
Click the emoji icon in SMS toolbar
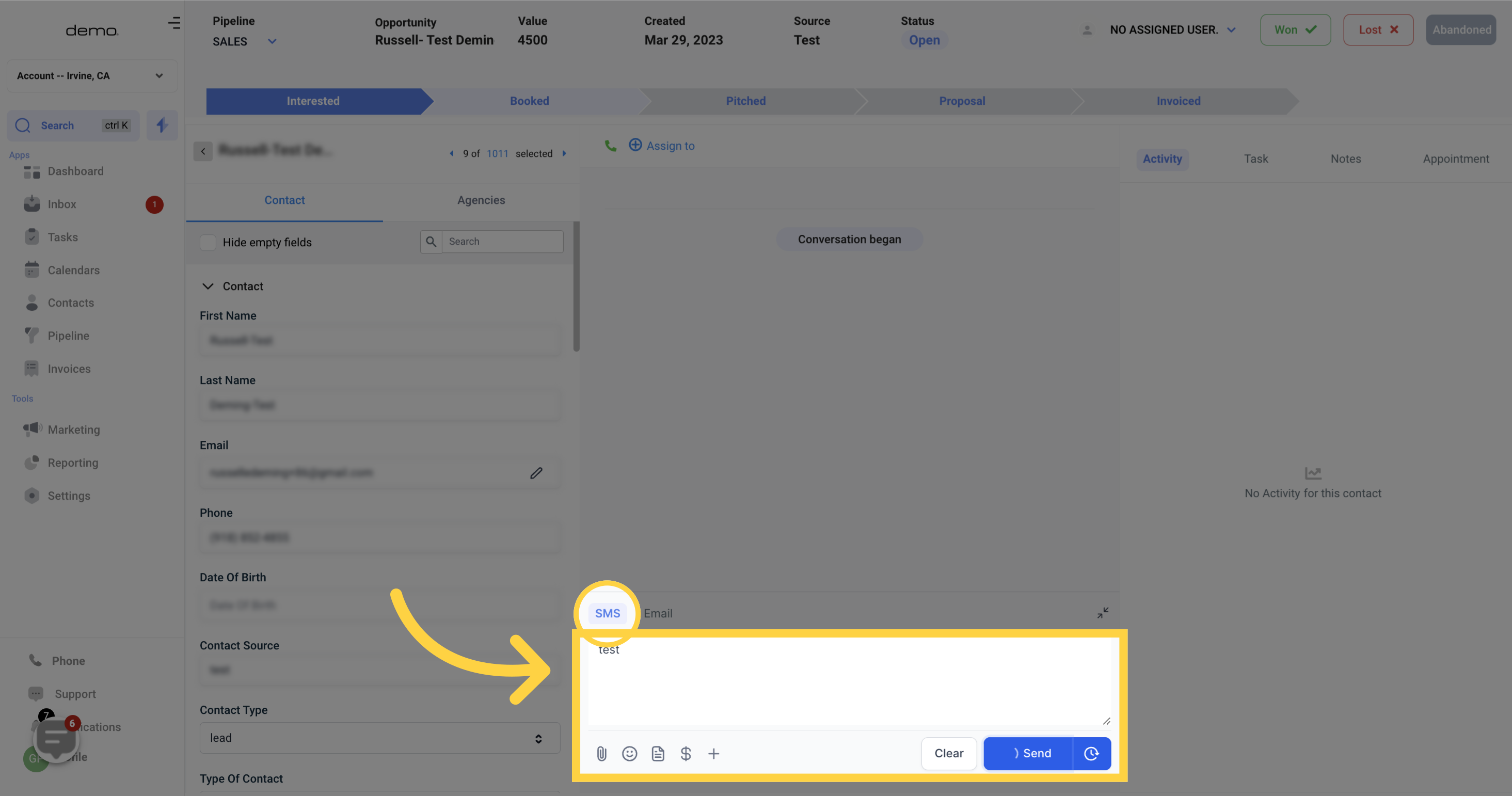pos(628,753)
